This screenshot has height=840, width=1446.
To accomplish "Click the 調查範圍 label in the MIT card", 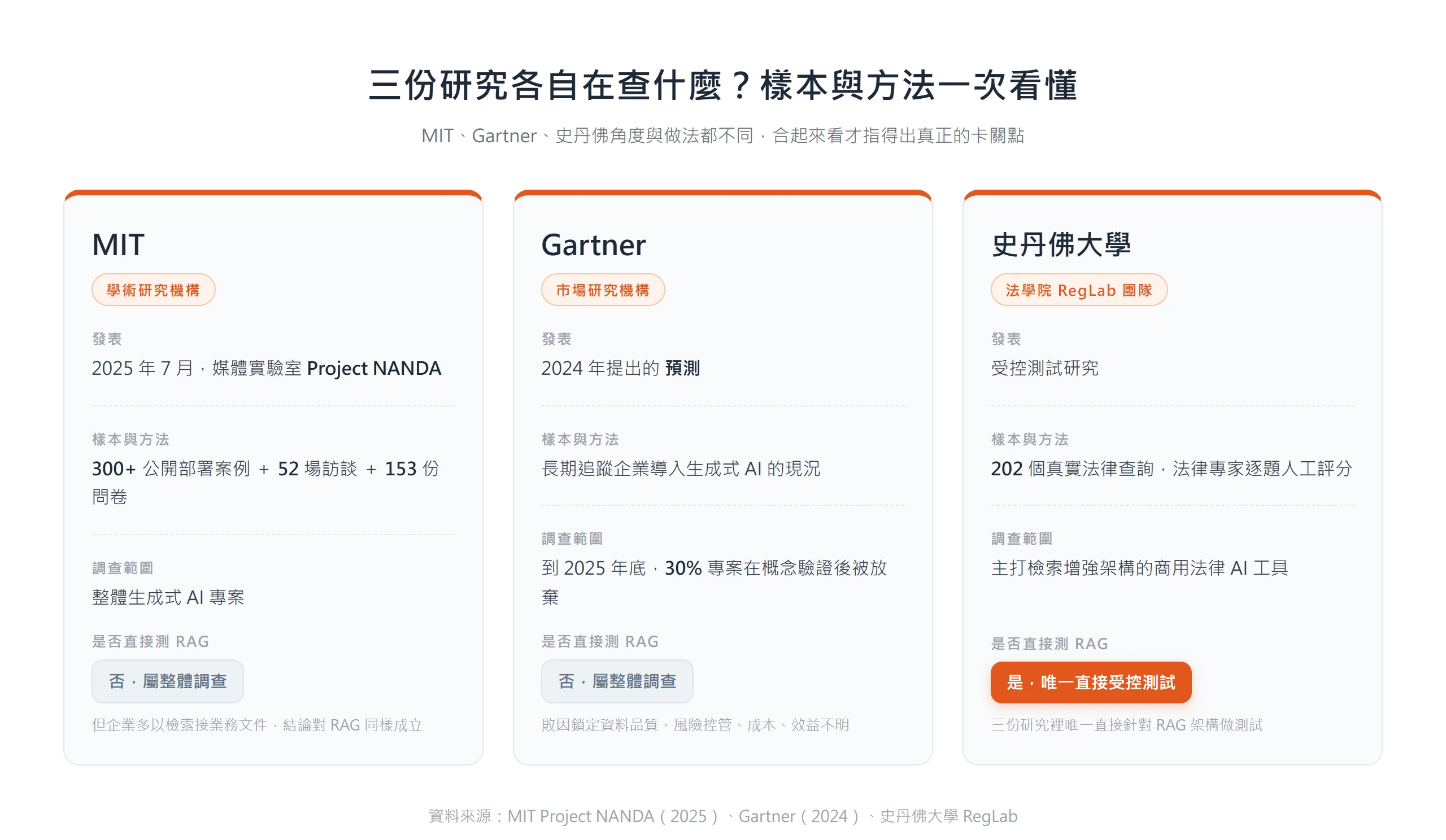I will (x=122, y=568).
